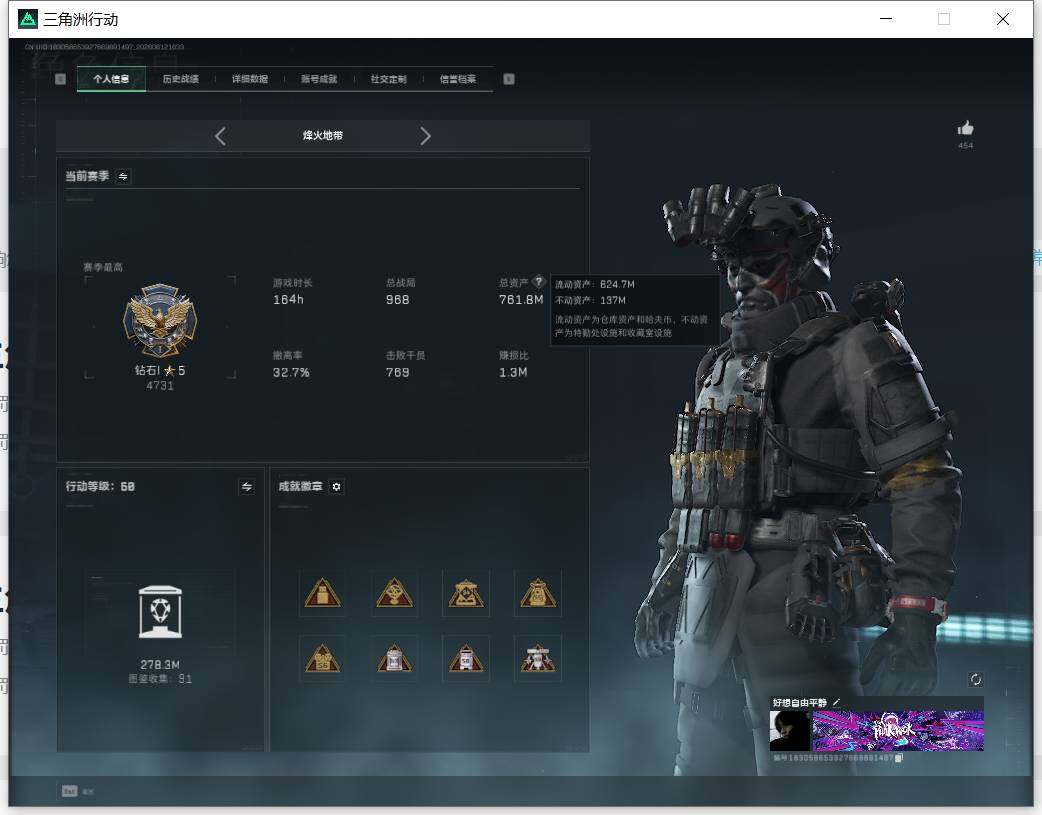Go to previous mode with left chevron beside 烽火地带
Screen dimensions: 1042x815
coord(221,136)
